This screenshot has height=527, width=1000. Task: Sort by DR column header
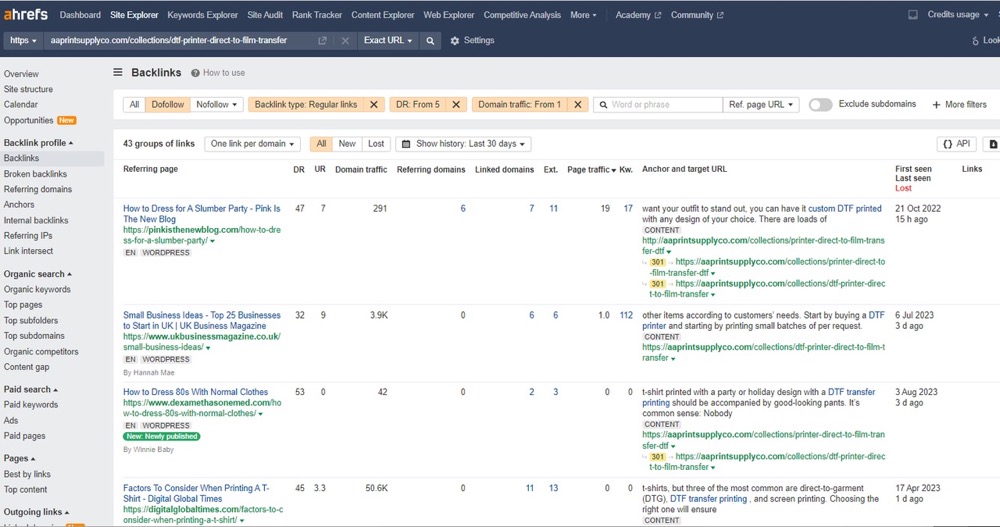(x=298, y=169)
